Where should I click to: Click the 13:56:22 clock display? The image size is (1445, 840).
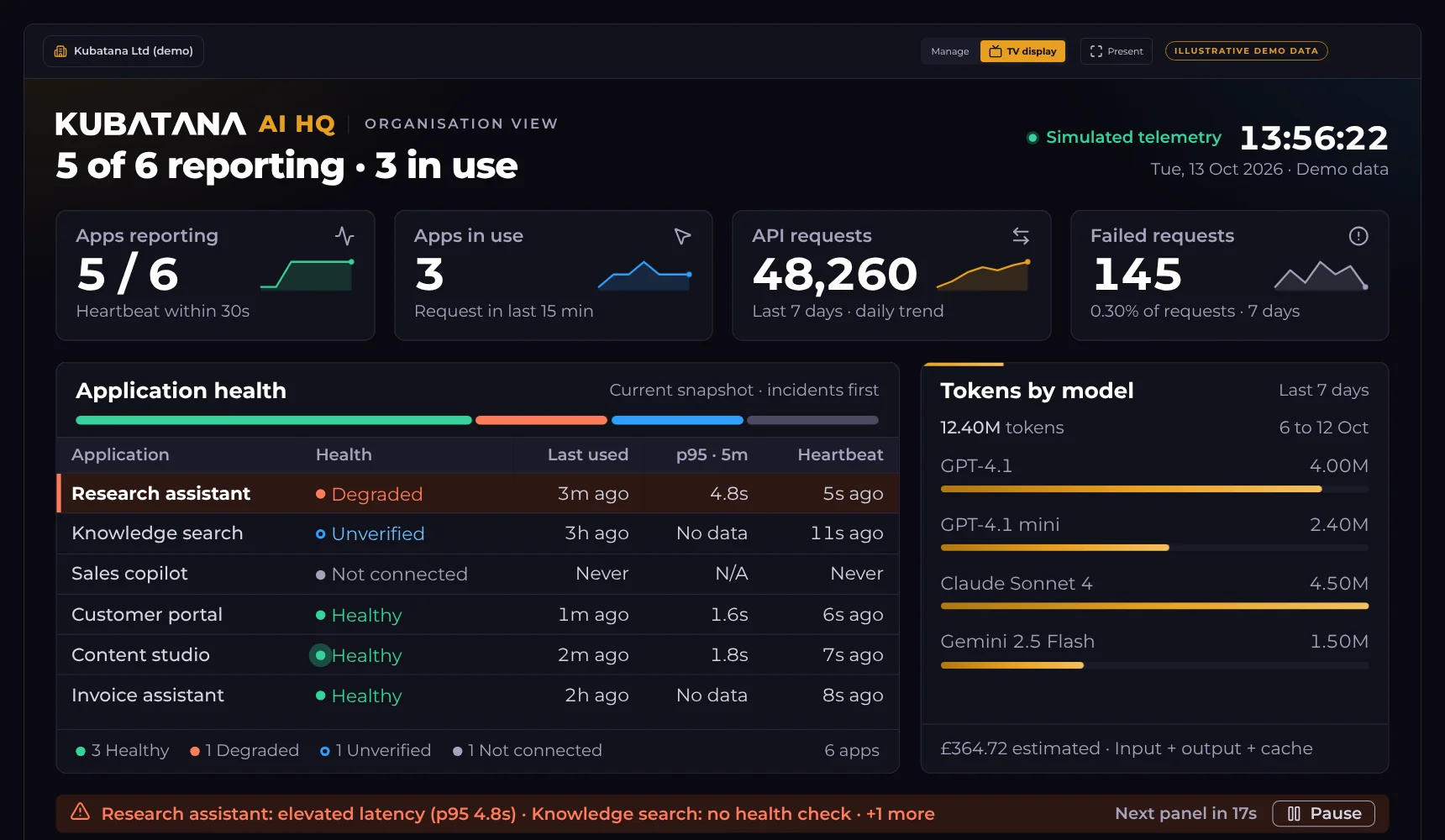(x=1314, y=138)
